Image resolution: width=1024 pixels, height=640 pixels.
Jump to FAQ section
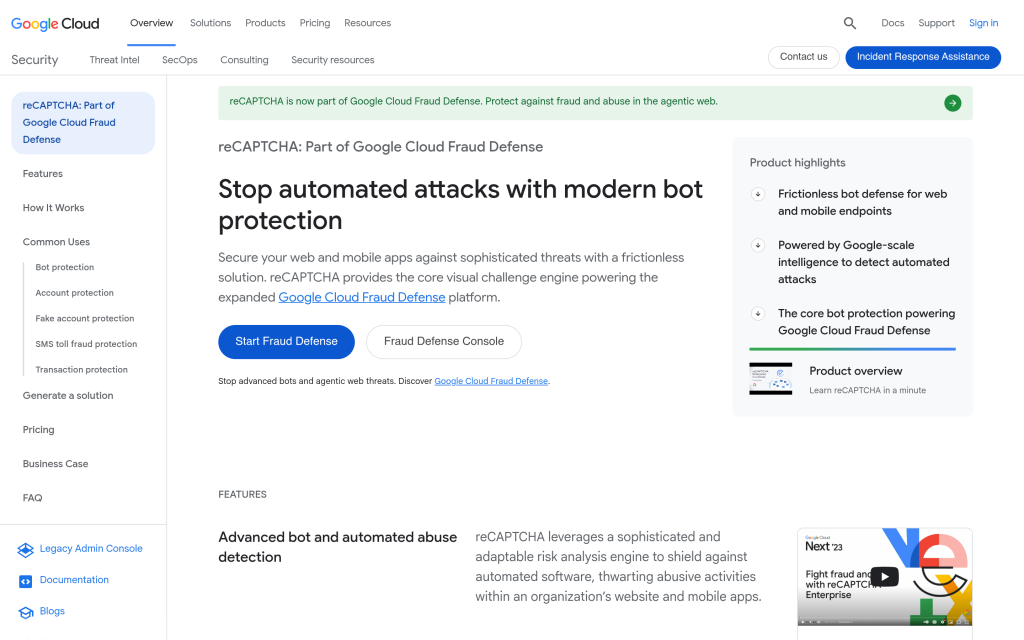[x=32, y=498]
